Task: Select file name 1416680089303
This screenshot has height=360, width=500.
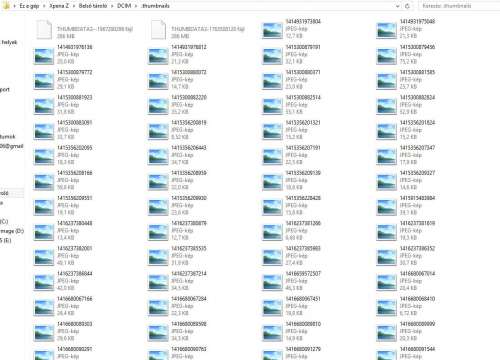Action: pos(75,324)
